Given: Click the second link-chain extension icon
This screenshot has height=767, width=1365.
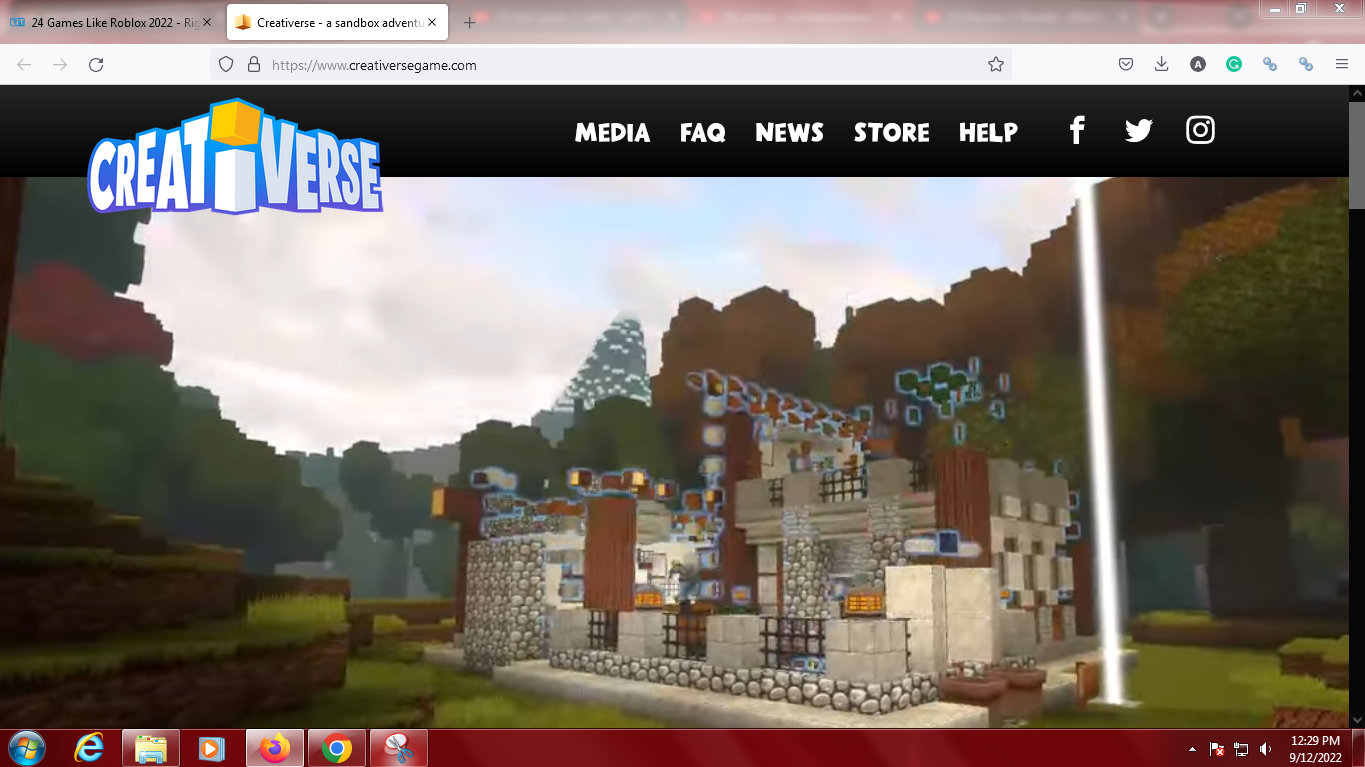Looking at the screenshot, I should (x=1306, y=65).
